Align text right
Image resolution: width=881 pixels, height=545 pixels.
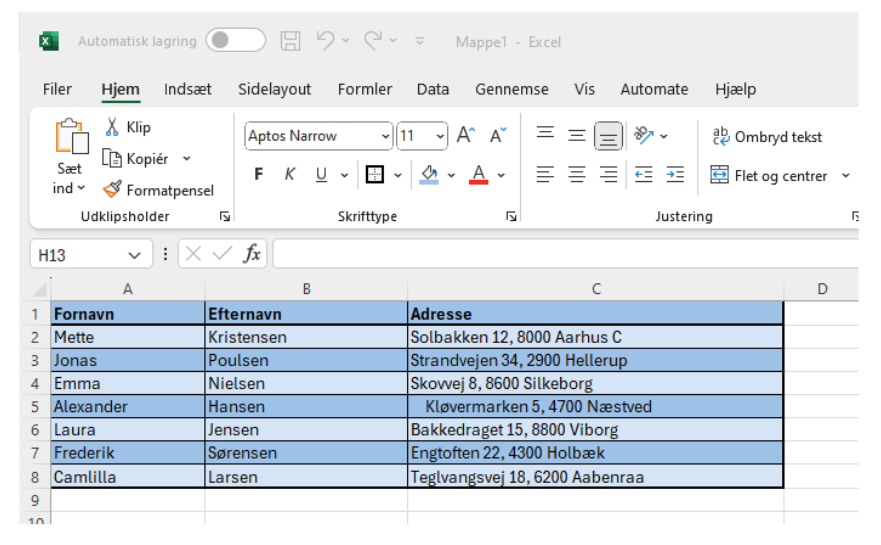pyautogui.click(x=608, y=174)
